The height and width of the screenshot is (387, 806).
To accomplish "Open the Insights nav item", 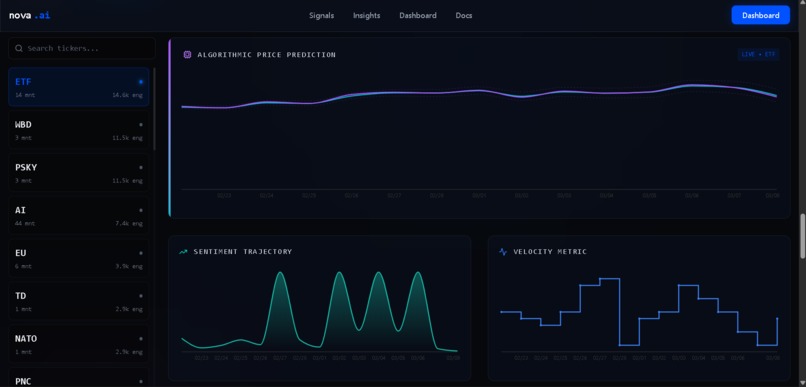I will click(367, 15).
